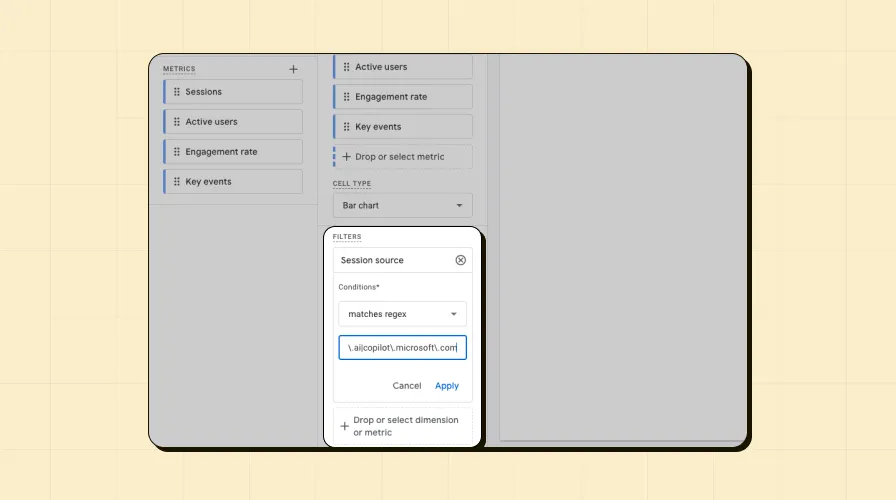The width and height of the screenshot is (896, 500).
Task: Add a new metric with the plus icon
Action: (x=293, y=69)
